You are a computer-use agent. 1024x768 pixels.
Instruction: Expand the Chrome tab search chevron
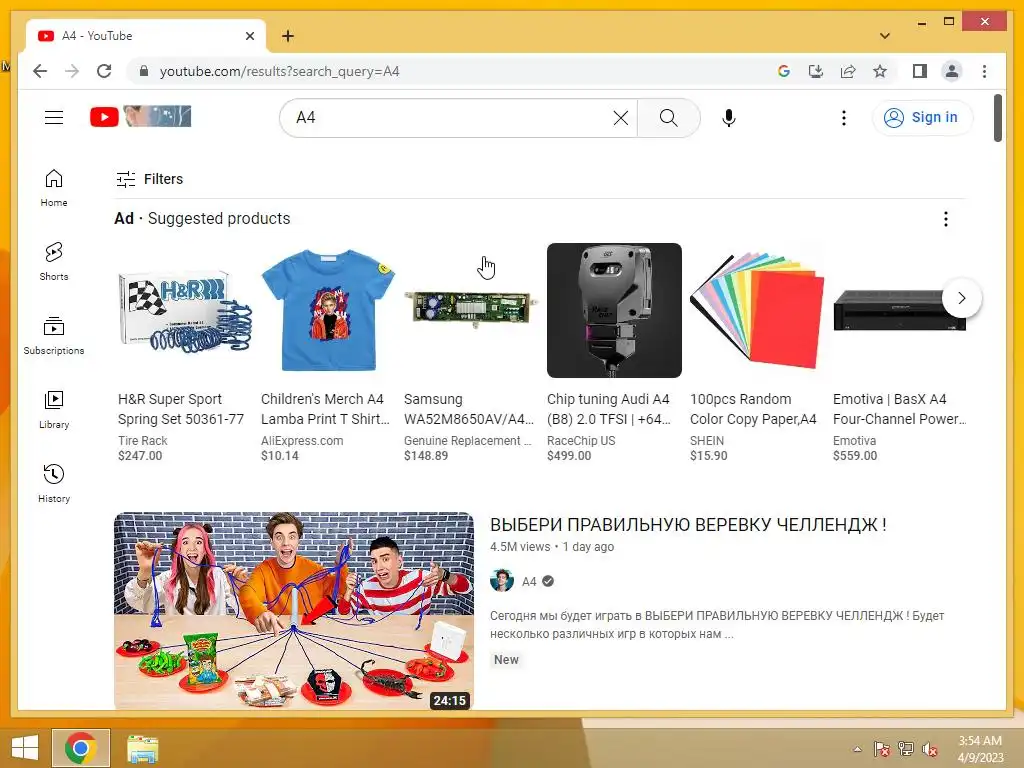885,36
